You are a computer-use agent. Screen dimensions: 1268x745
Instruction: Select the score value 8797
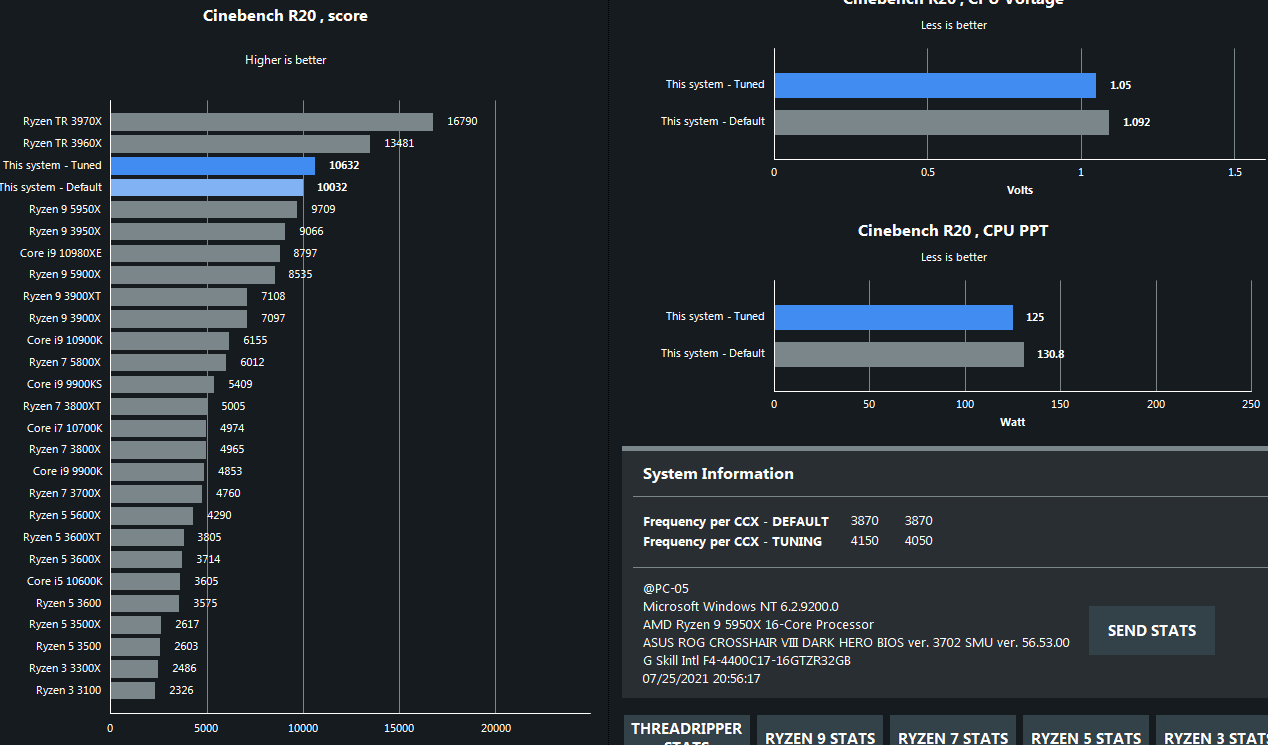click(x=305, y=253)
